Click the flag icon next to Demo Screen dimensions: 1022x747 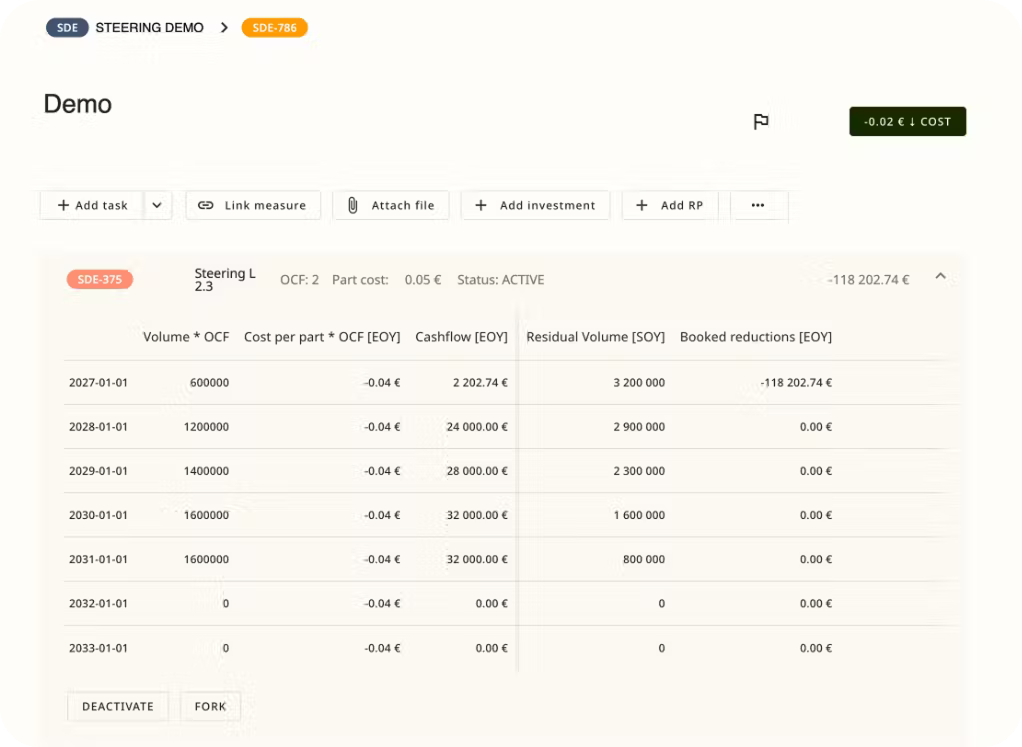click(x=761, y=121)
